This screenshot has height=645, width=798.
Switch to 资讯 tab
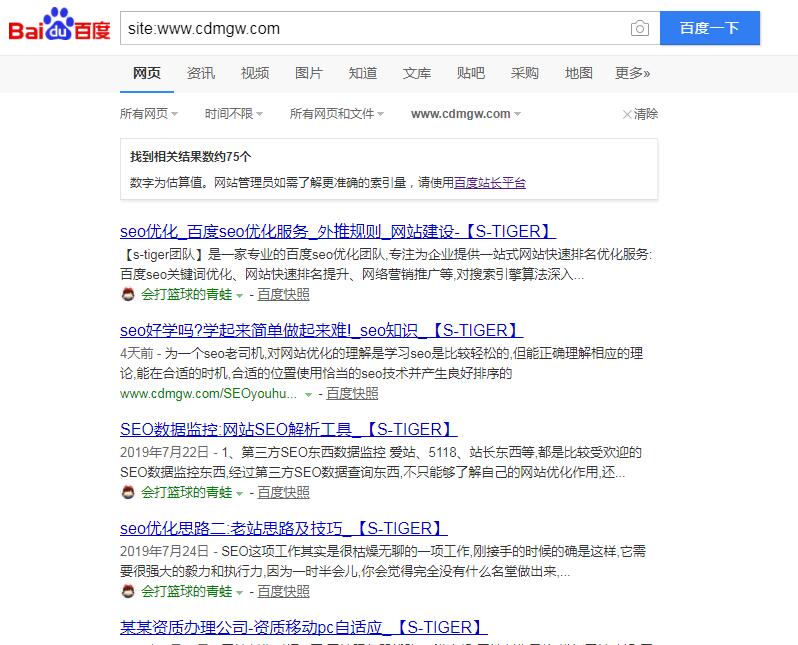[201, 73]
